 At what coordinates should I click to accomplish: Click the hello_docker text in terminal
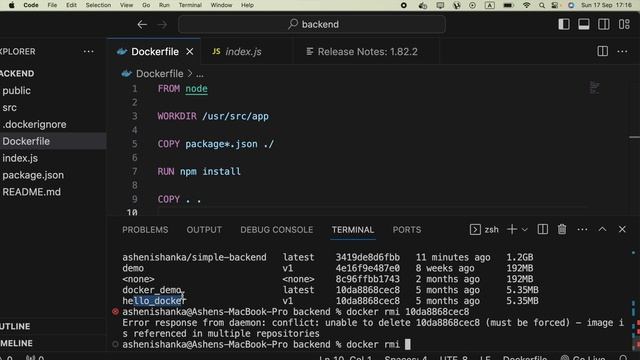[x=154, y=301]
